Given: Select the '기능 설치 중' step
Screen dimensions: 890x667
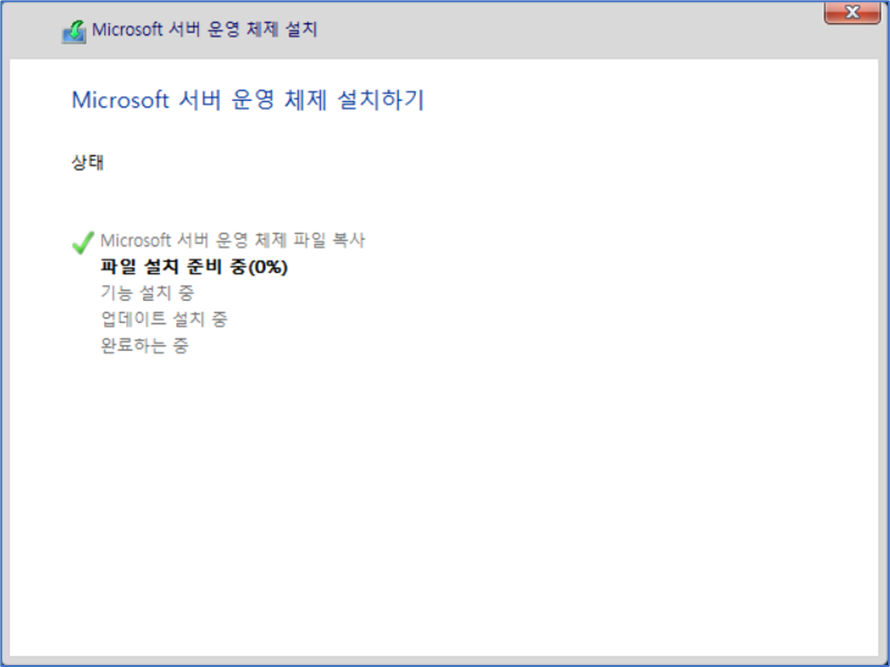Looking at the screenshot, I should [x=147, y=293].
